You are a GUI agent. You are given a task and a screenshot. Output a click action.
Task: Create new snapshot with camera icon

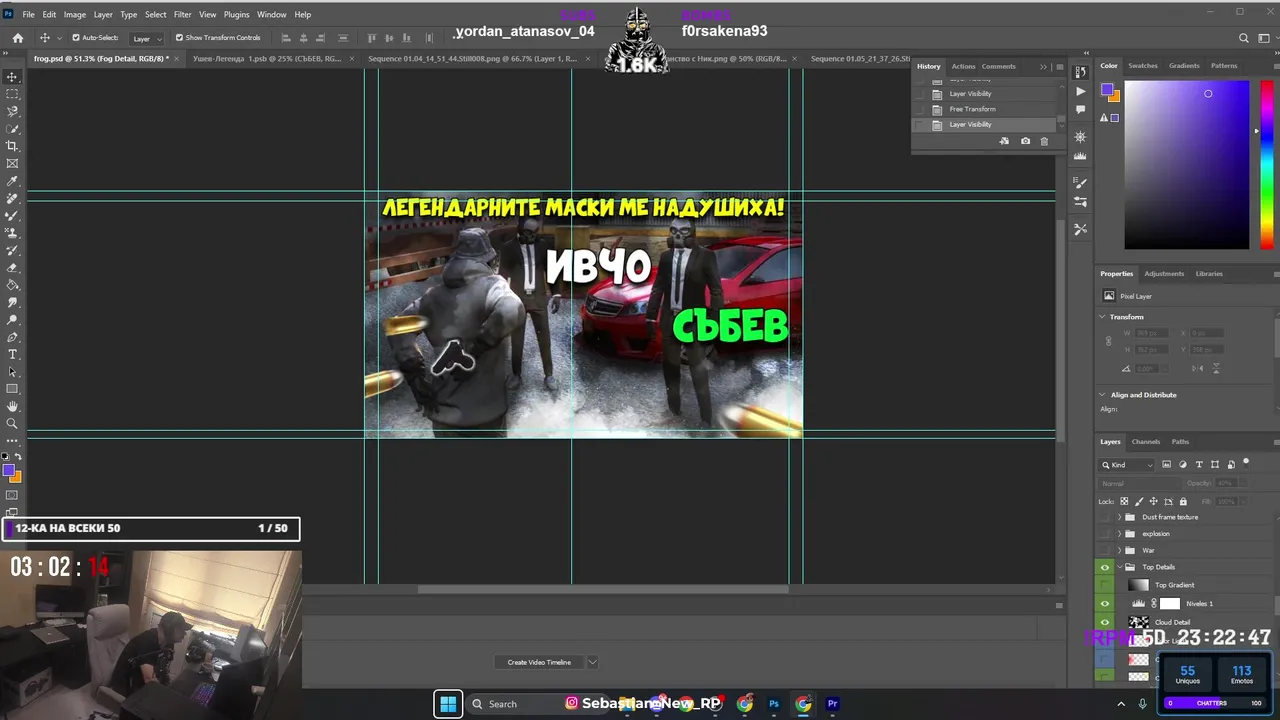point(1025,141)
